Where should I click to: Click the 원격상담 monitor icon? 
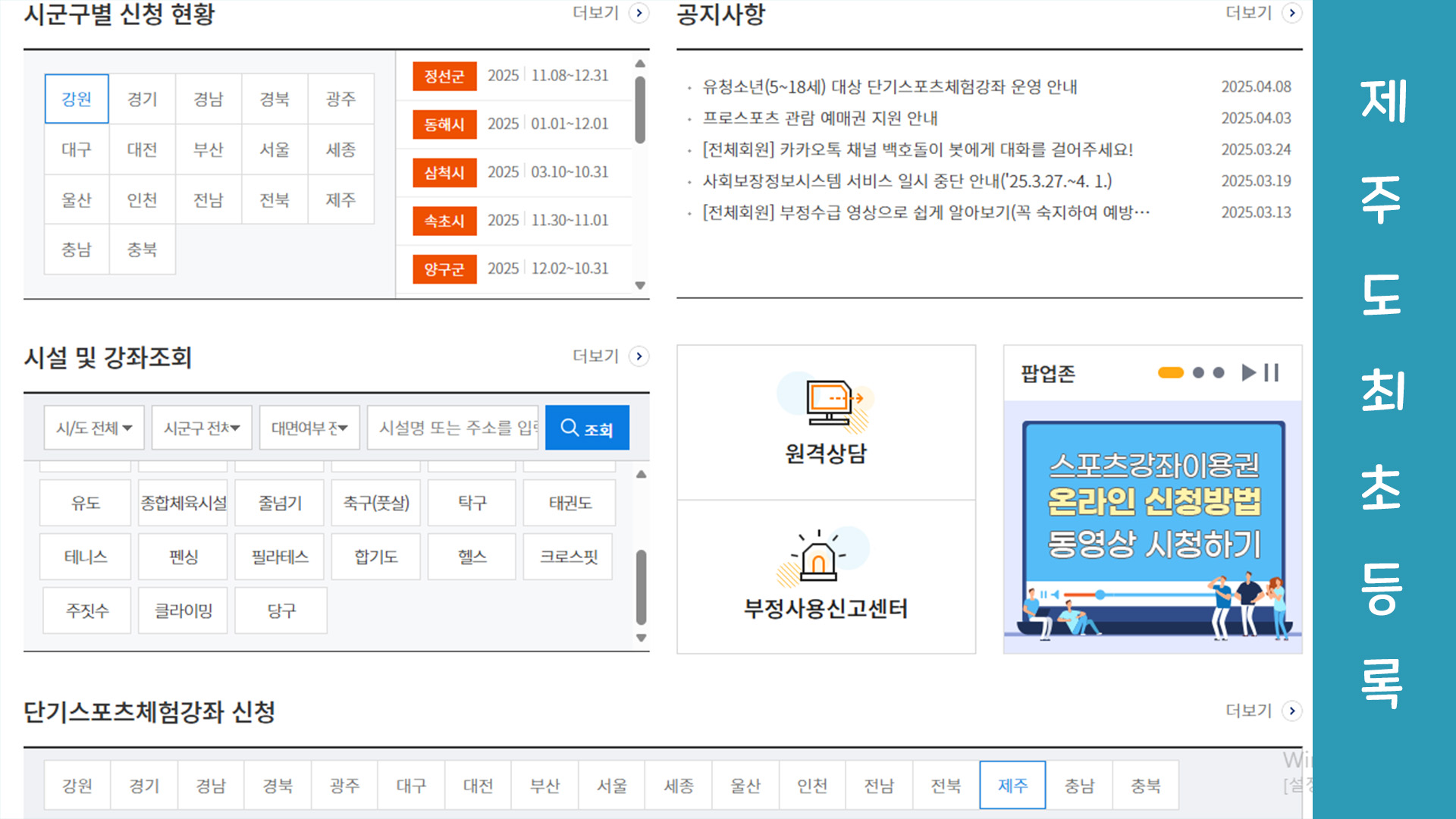coord(827,402)
